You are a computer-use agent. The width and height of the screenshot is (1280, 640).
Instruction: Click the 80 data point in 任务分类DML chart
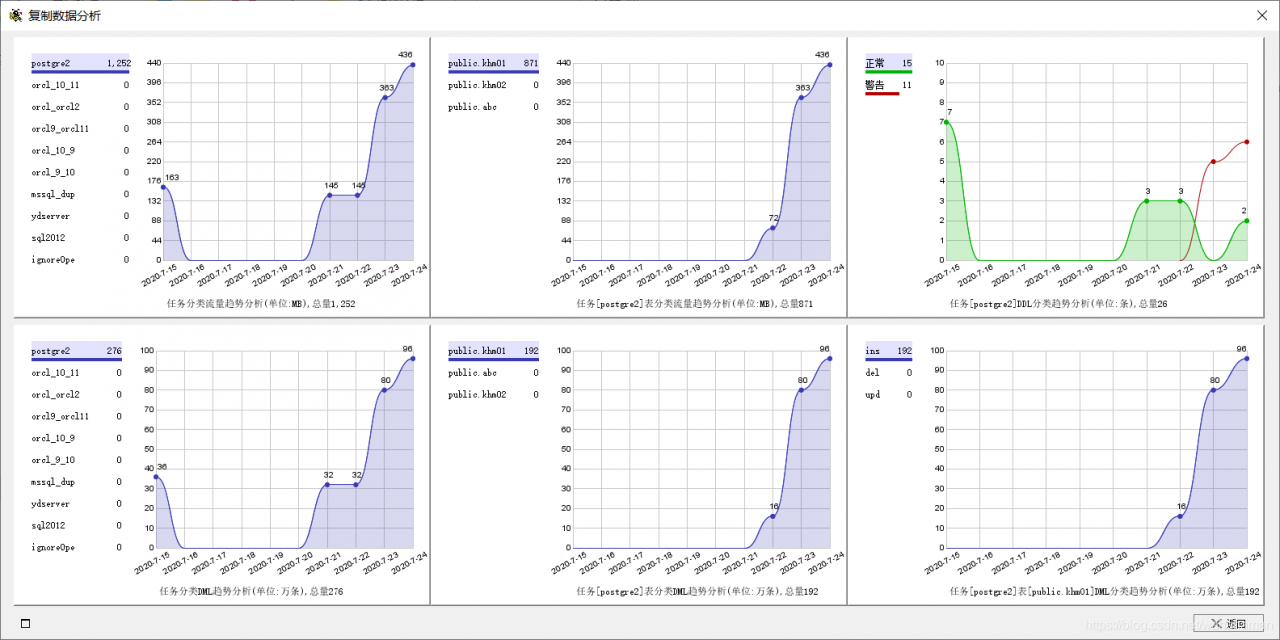click(x=384, y=390)
